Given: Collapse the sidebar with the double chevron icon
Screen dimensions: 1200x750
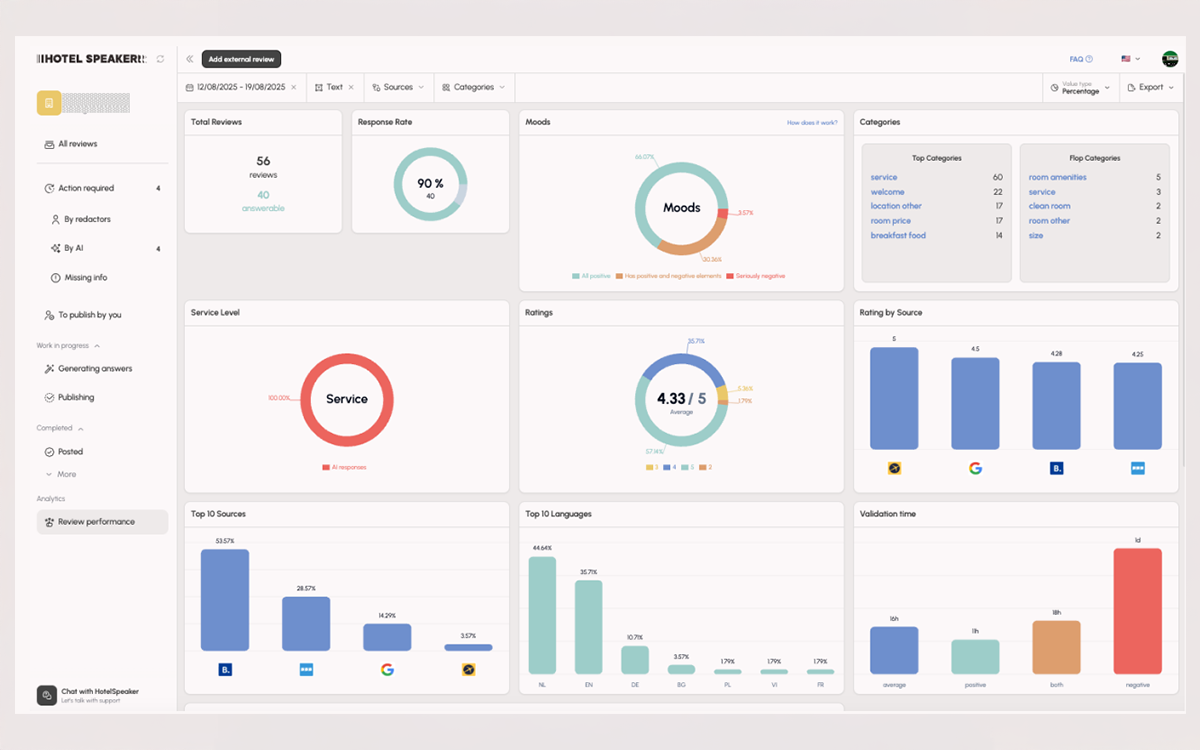Looking at the screenshot, I should coord(190,59).
